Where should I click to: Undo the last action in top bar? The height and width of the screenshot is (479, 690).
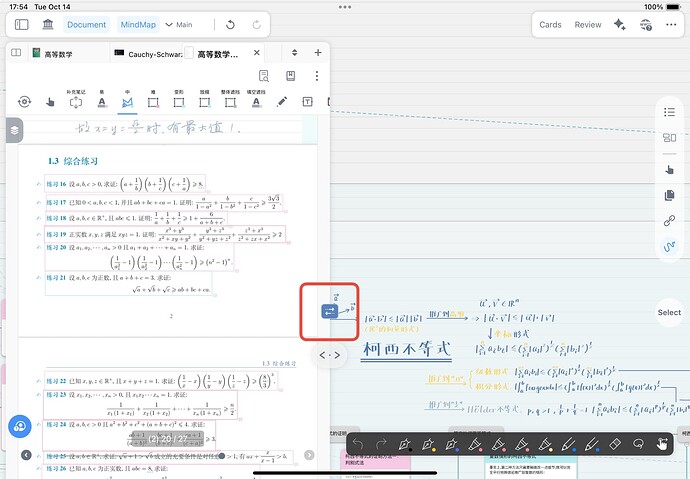[232, 24]
